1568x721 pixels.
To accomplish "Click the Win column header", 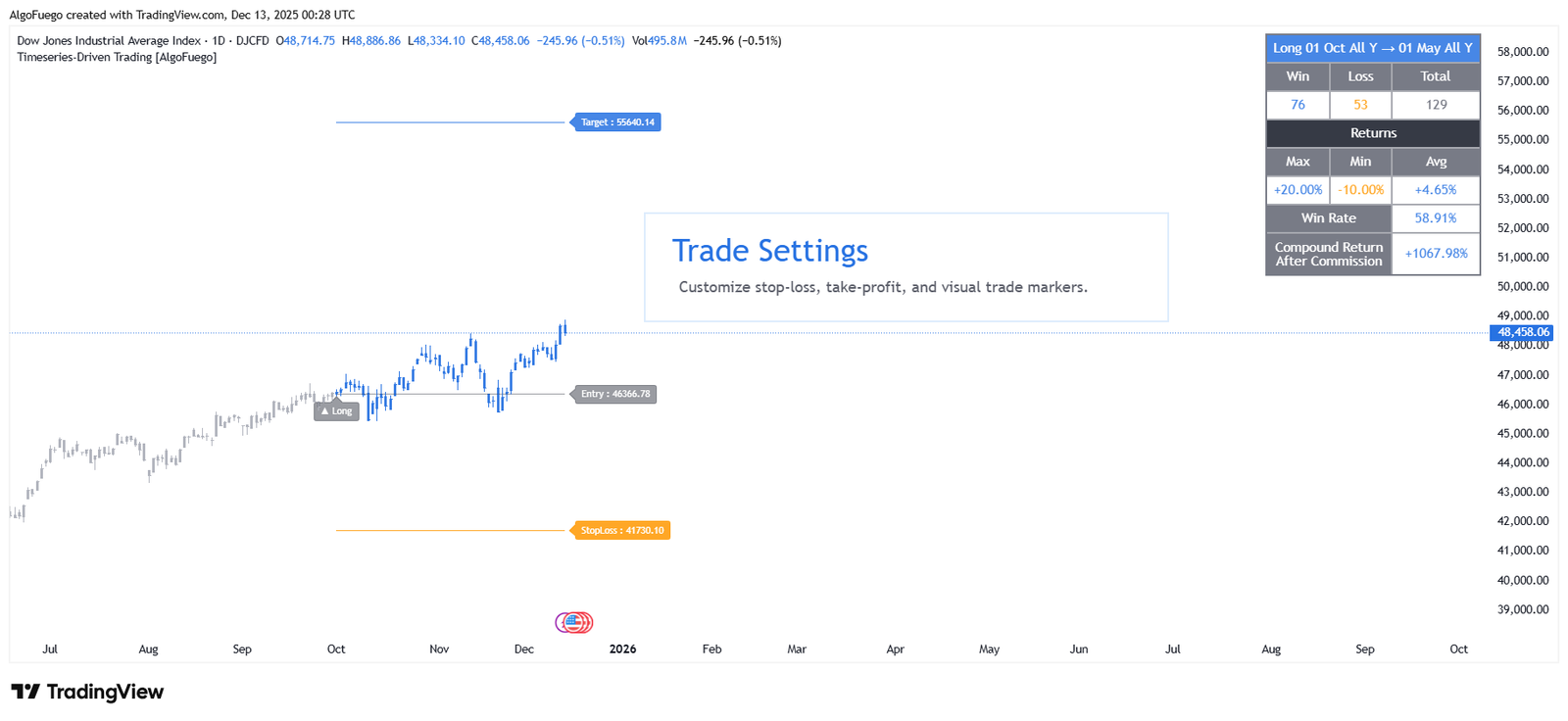I will [x=1298, y=76].
